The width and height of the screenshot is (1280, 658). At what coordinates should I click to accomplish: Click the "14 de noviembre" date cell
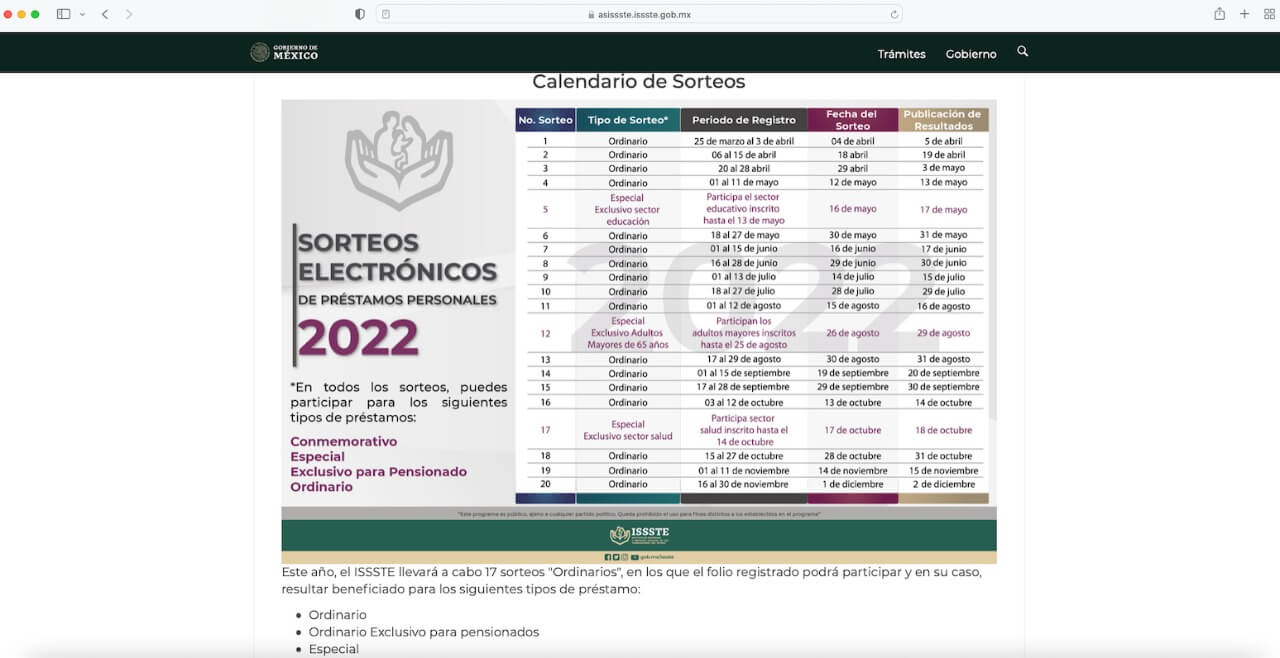pos(853,470)
